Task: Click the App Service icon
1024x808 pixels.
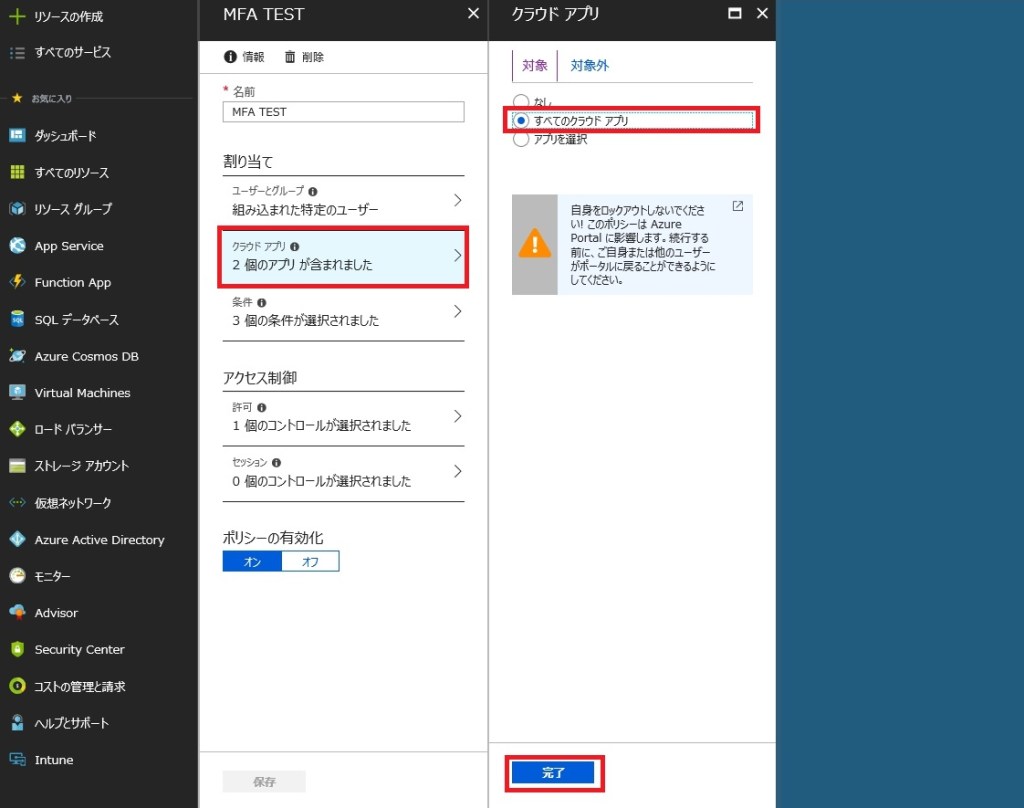Action: point(17,246)
